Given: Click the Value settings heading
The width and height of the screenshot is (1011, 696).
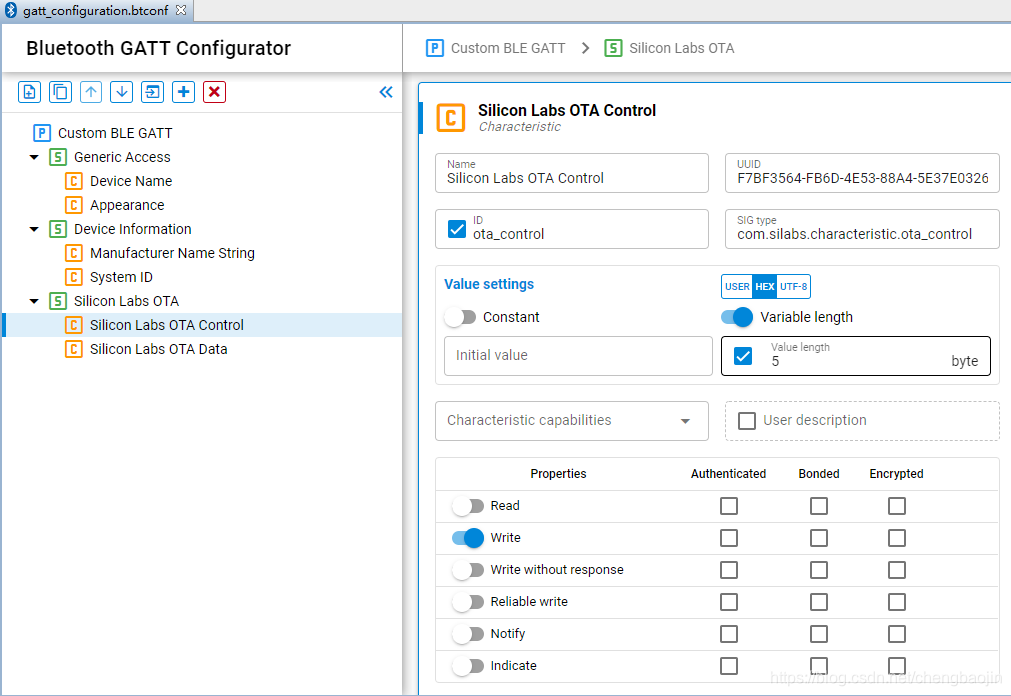Looking at the screenshot, I should coord(489,284).
